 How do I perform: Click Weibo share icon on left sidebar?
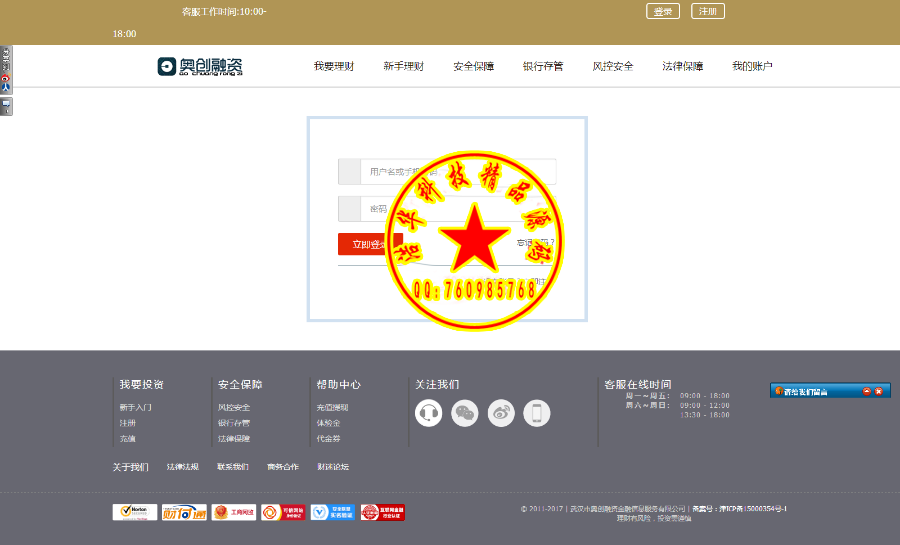pos(6,77)
